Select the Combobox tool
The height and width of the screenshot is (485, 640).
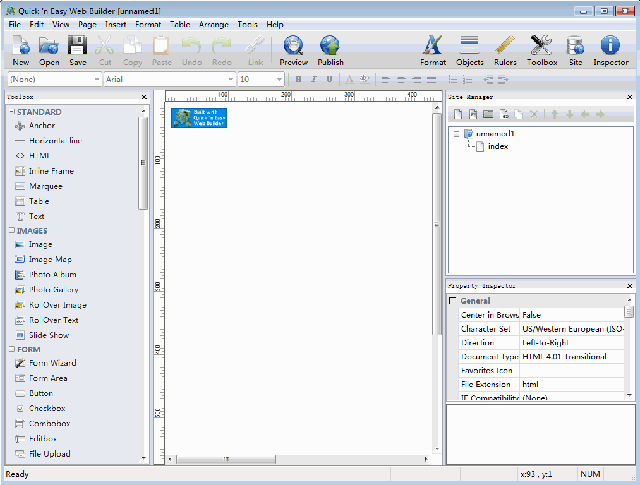click(x=42, y=423)
